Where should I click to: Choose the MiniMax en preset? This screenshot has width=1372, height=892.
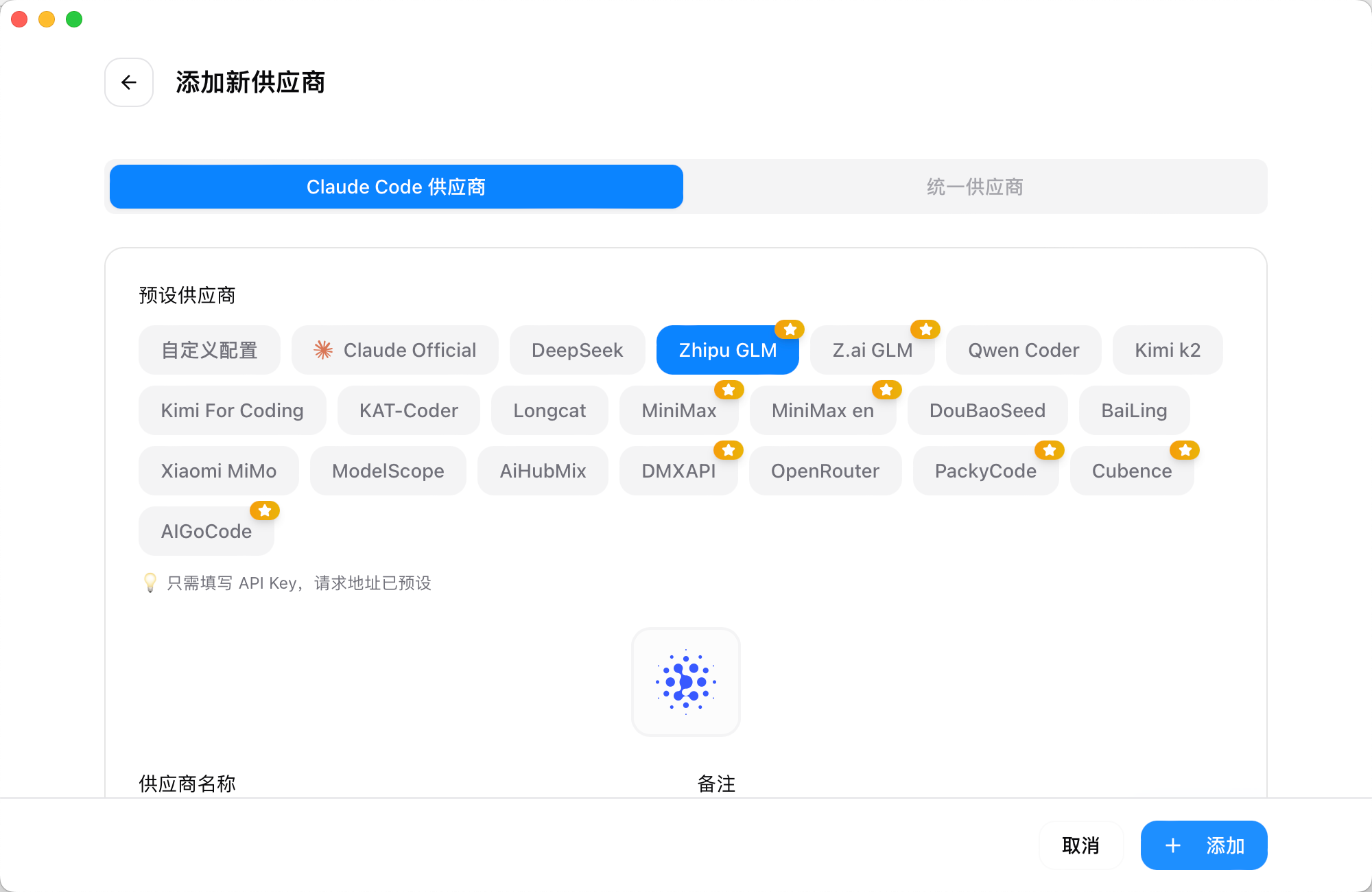click(823, 410)
